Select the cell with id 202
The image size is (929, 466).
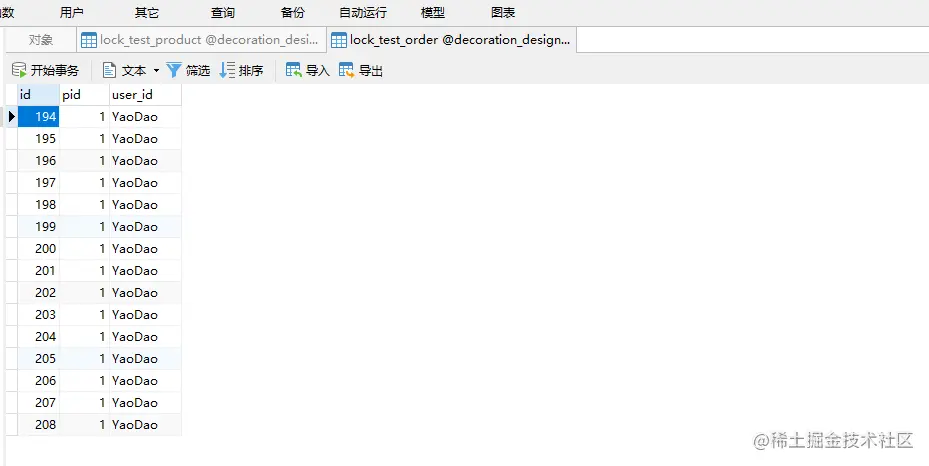coord(39,293)
